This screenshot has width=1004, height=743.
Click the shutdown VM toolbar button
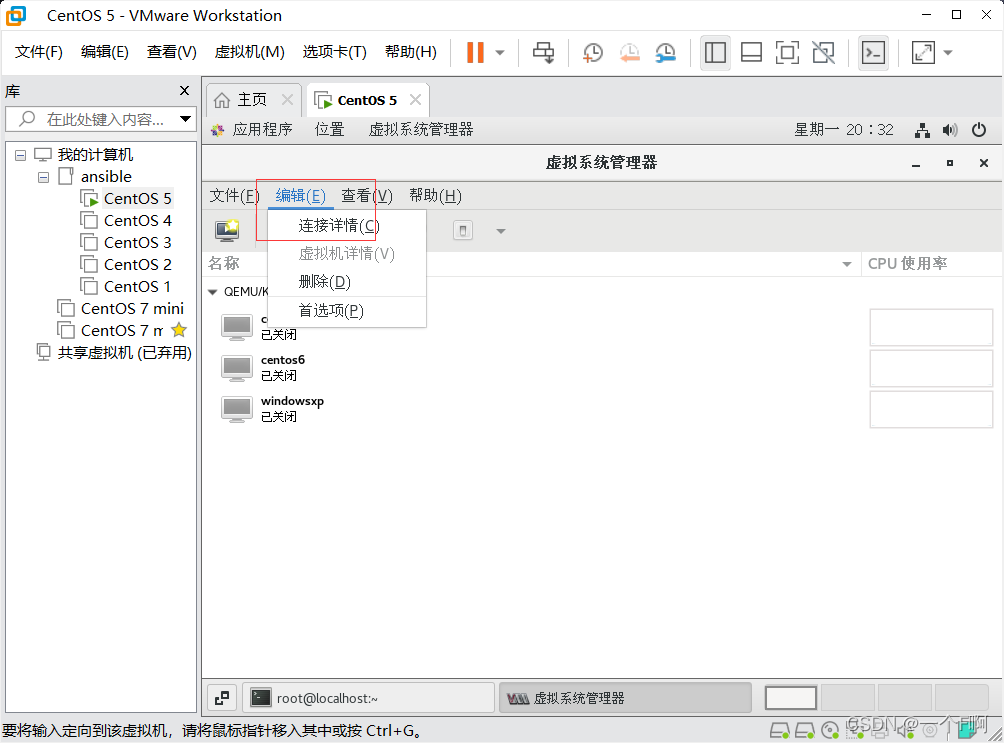point(462,231)
